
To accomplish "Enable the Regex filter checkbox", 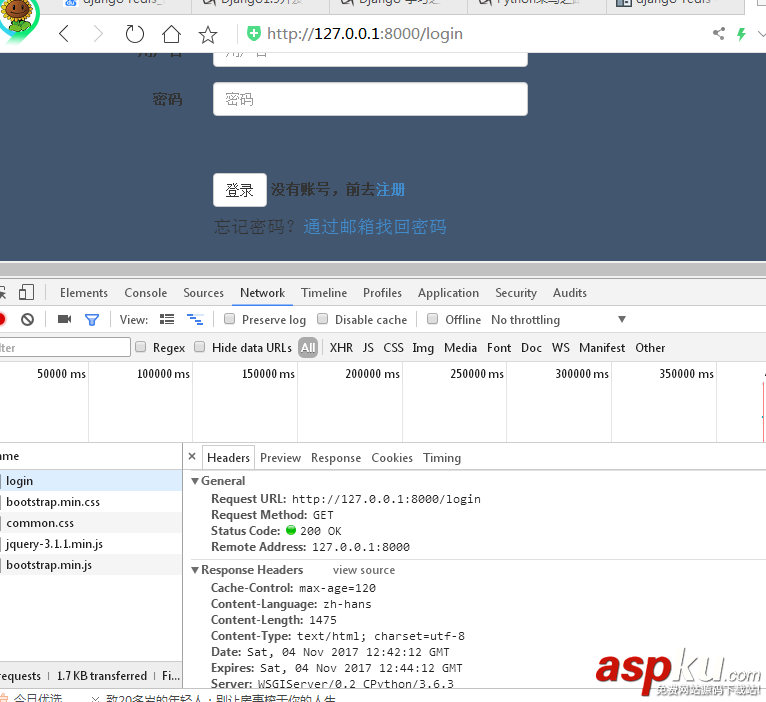I will pyautogui.click(x=141, y=347).
